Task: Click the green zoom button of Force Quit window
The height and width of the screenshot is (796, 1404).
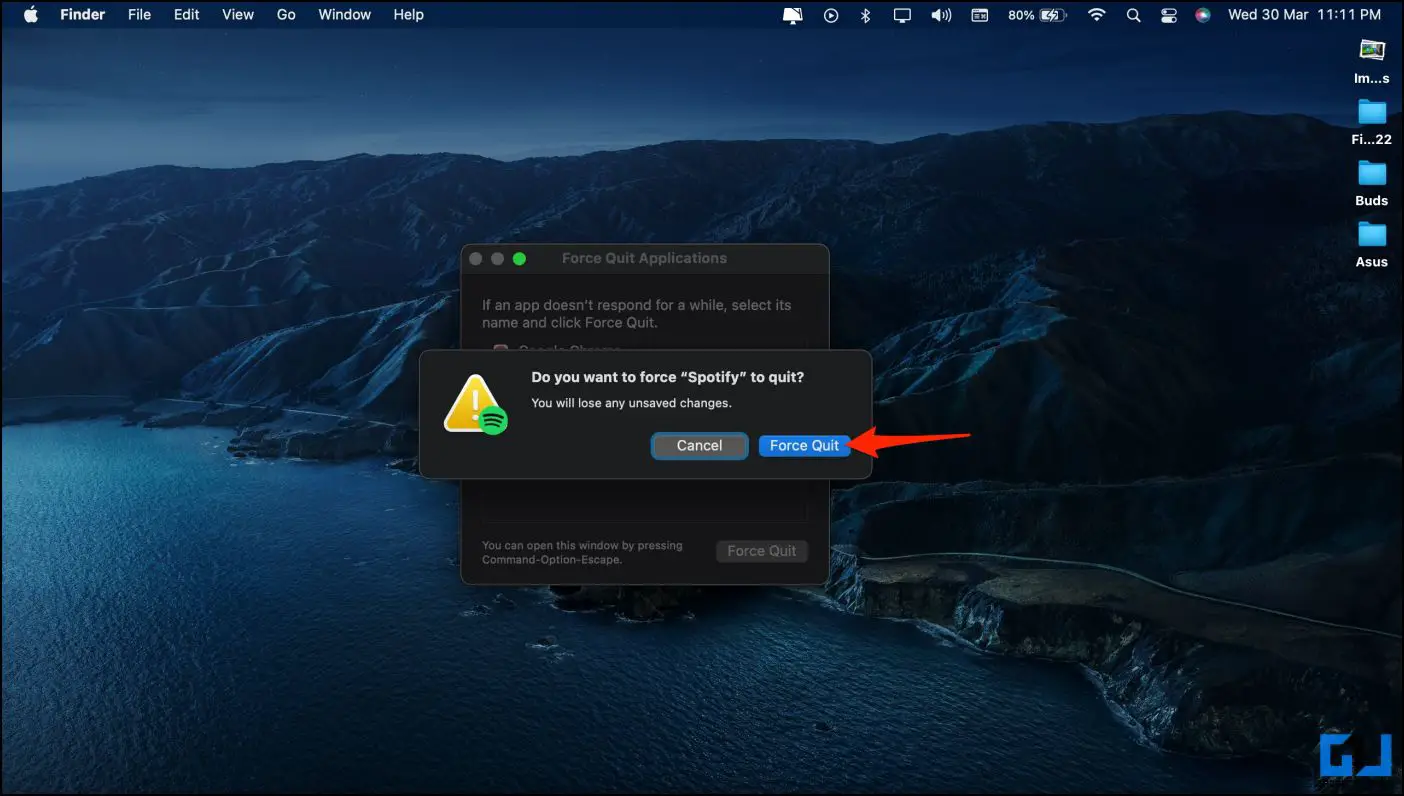Action: [x=519, y=259]
